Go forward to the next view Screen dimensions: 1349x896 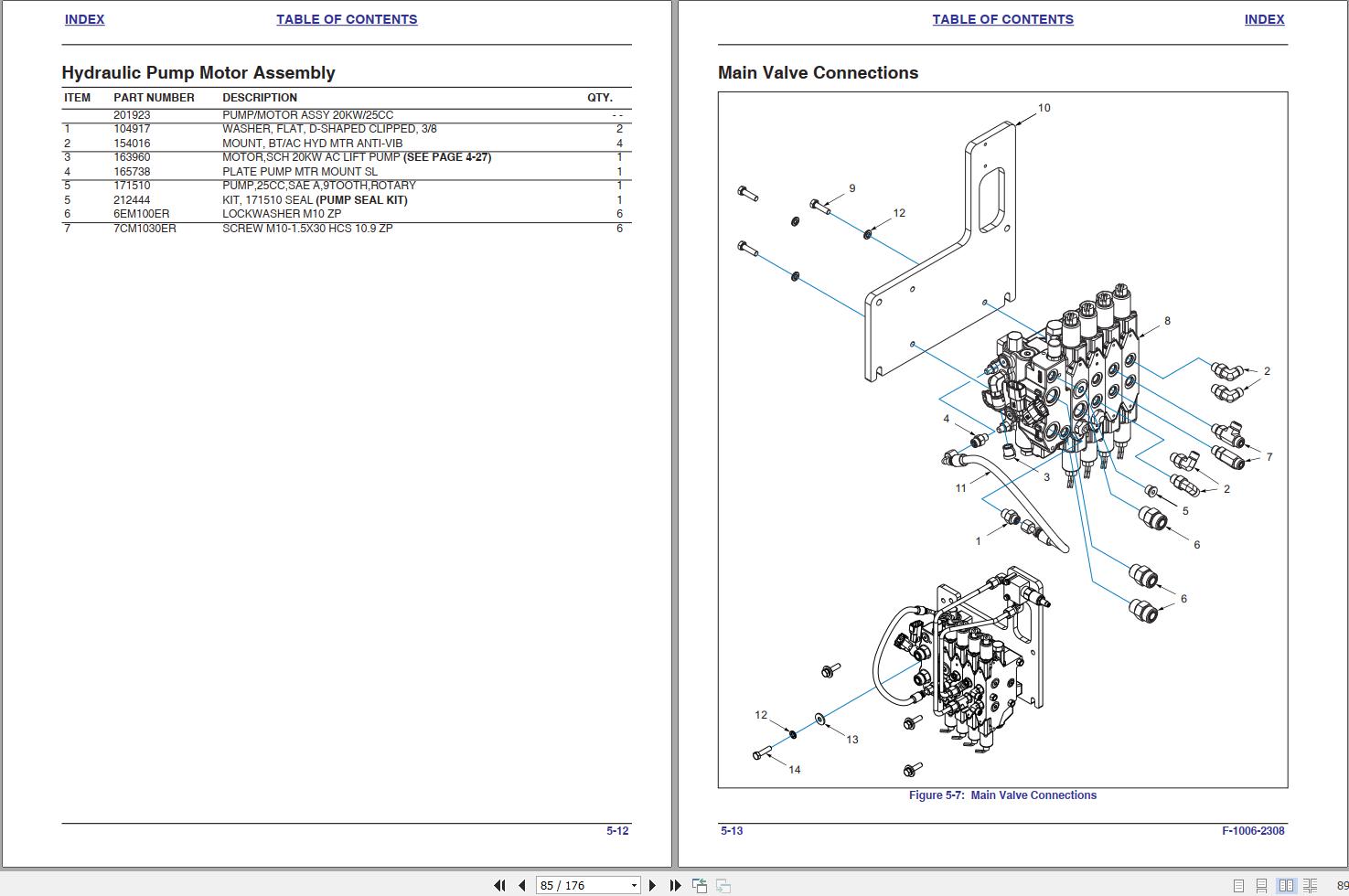pos(723,885)
